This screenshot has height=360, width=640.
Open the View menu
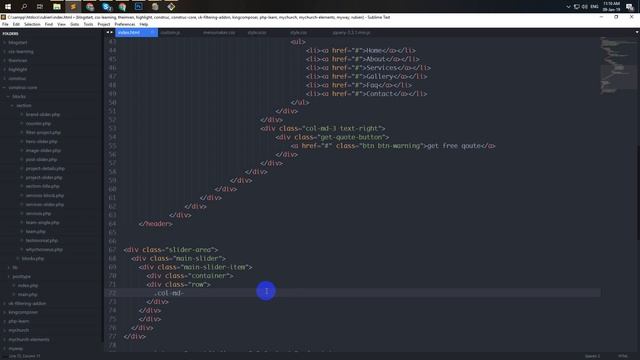point(61,24)
